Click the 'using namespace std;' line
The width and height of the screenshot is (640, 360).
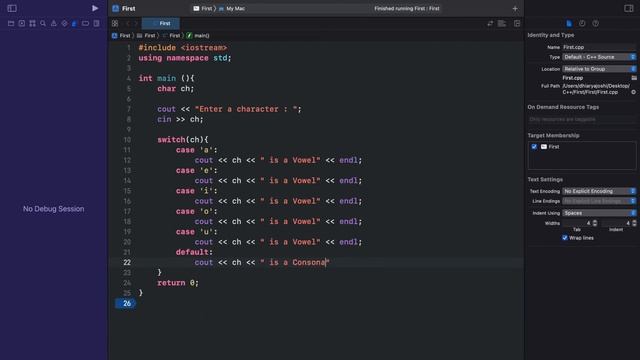[x=185, y=58]
